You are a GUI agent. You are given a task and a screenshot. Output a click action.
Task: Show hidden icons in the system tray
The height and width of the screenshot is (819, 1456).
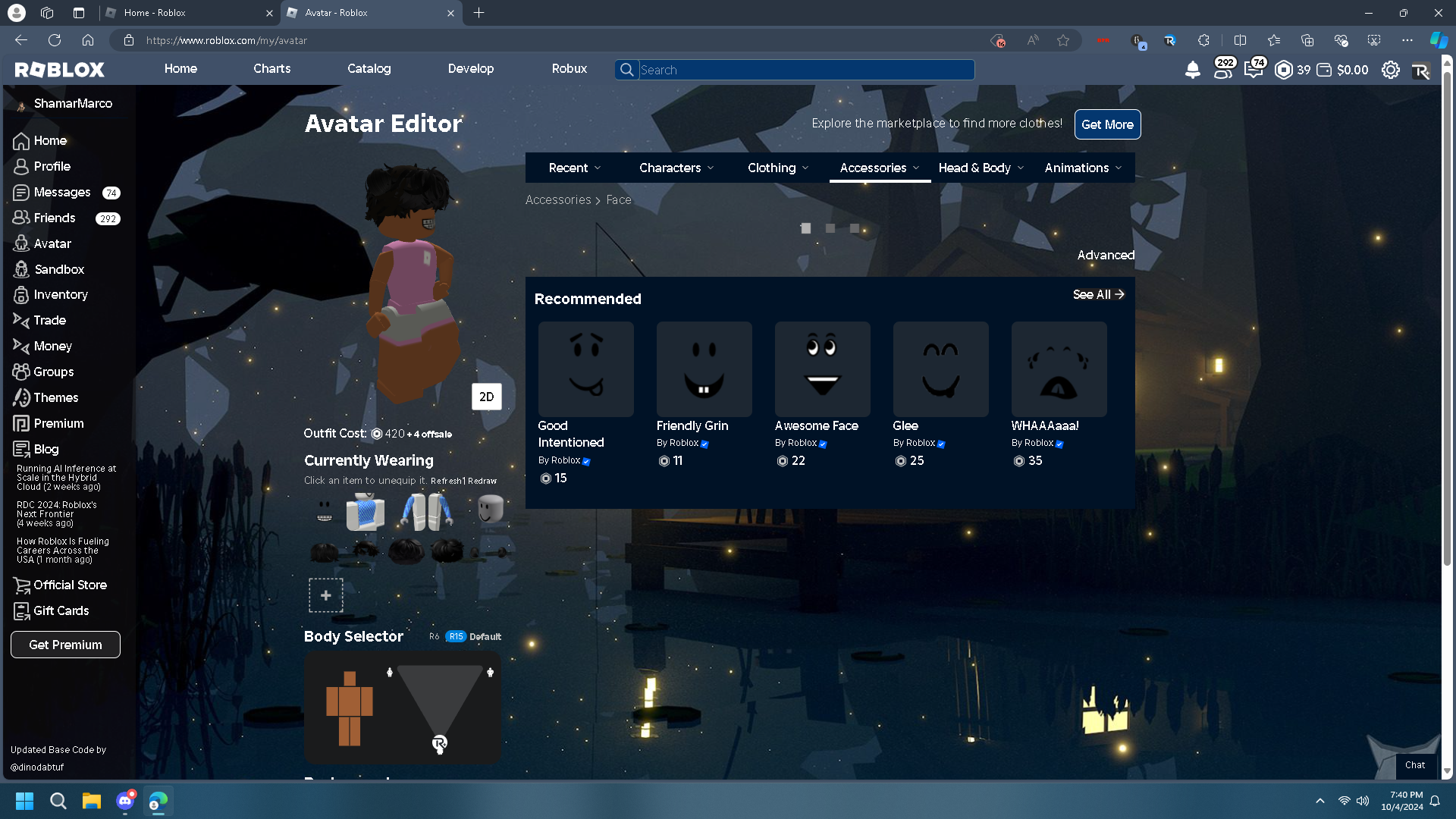1320,801
